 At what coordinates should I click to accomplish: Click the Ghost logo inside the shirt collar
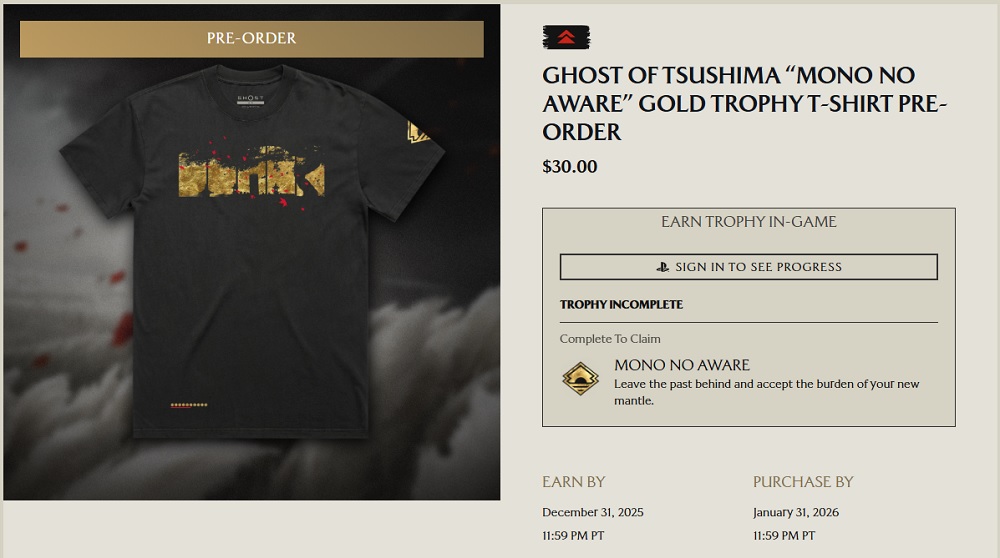250,100
